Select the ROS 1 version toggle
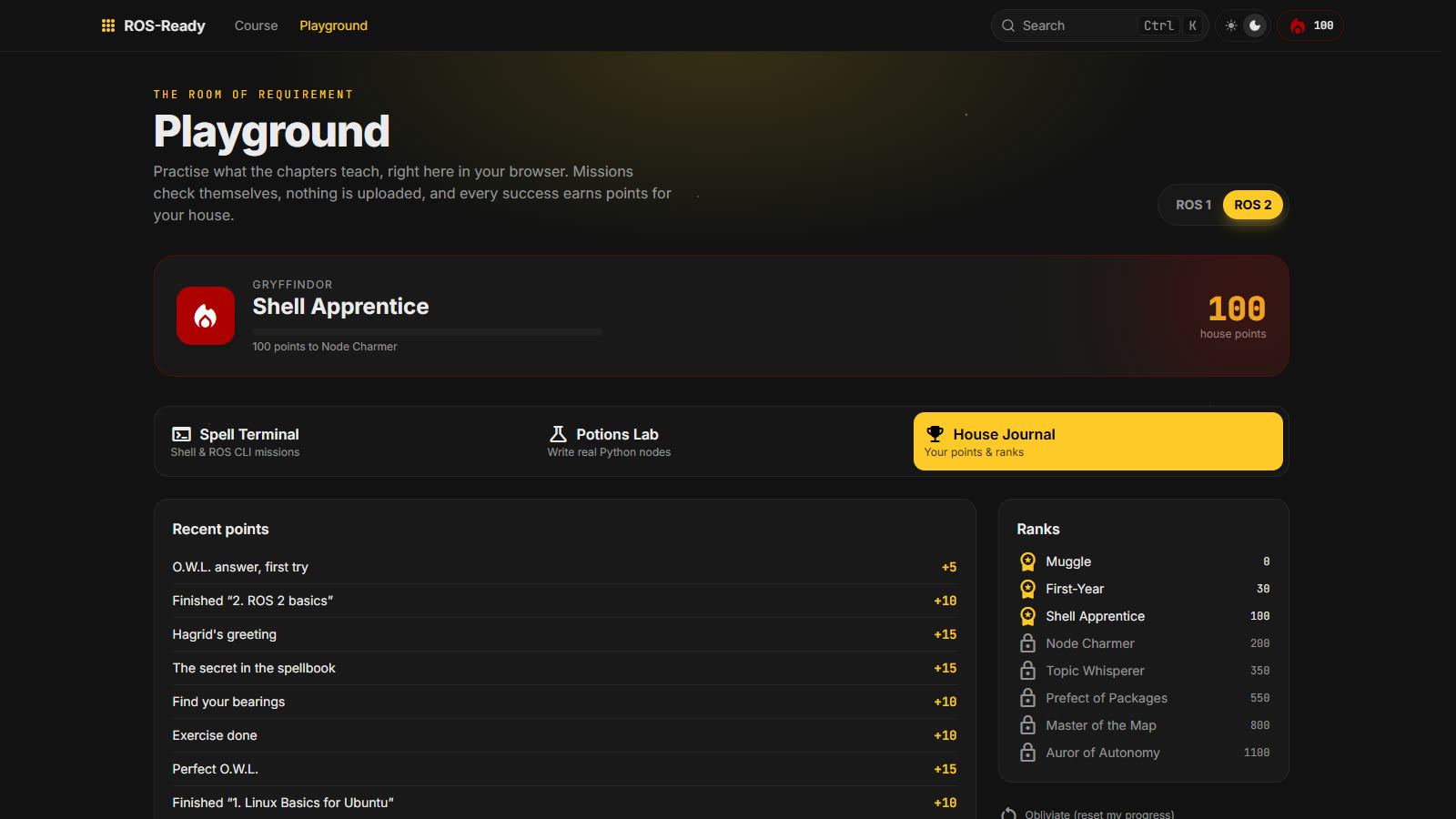 pos(1194,205)
